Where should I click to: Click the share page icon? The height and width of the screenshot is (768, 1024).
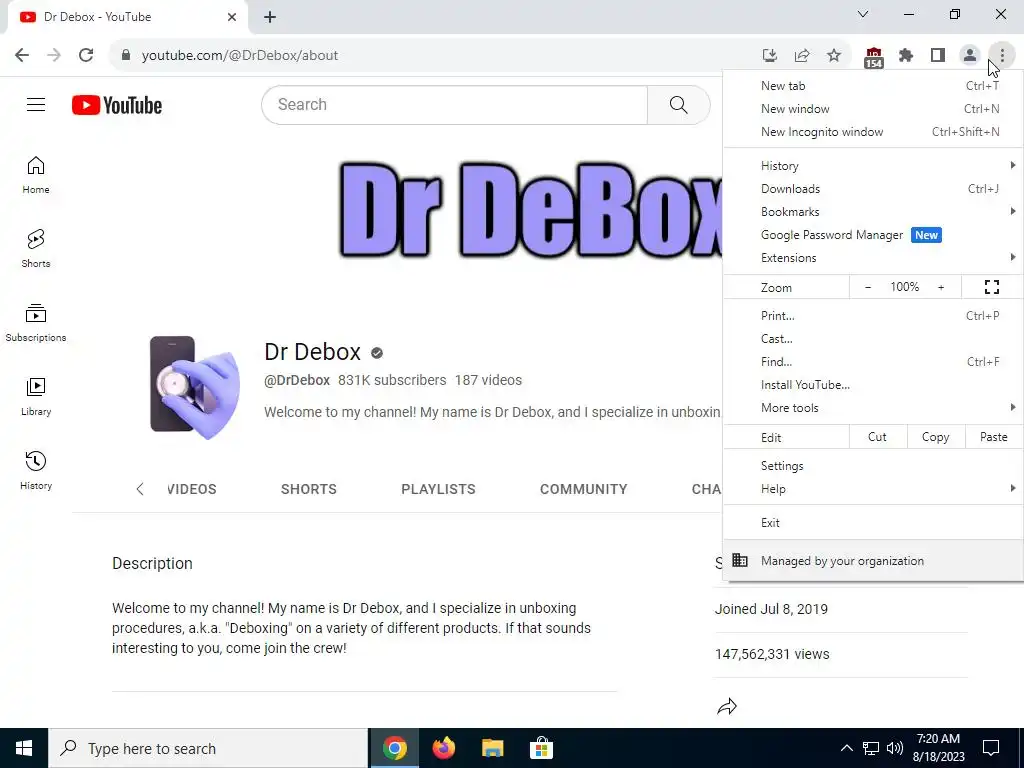802,55
